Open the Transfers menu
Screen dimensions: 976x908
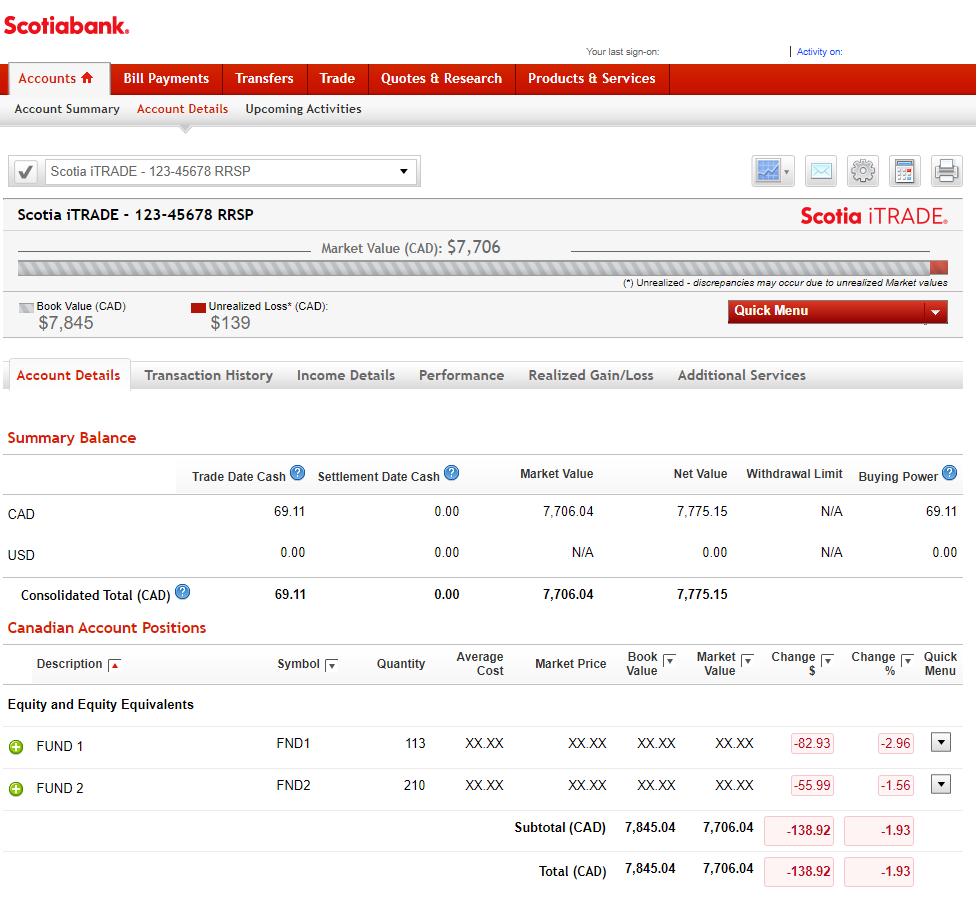click(x=265, y=78)
